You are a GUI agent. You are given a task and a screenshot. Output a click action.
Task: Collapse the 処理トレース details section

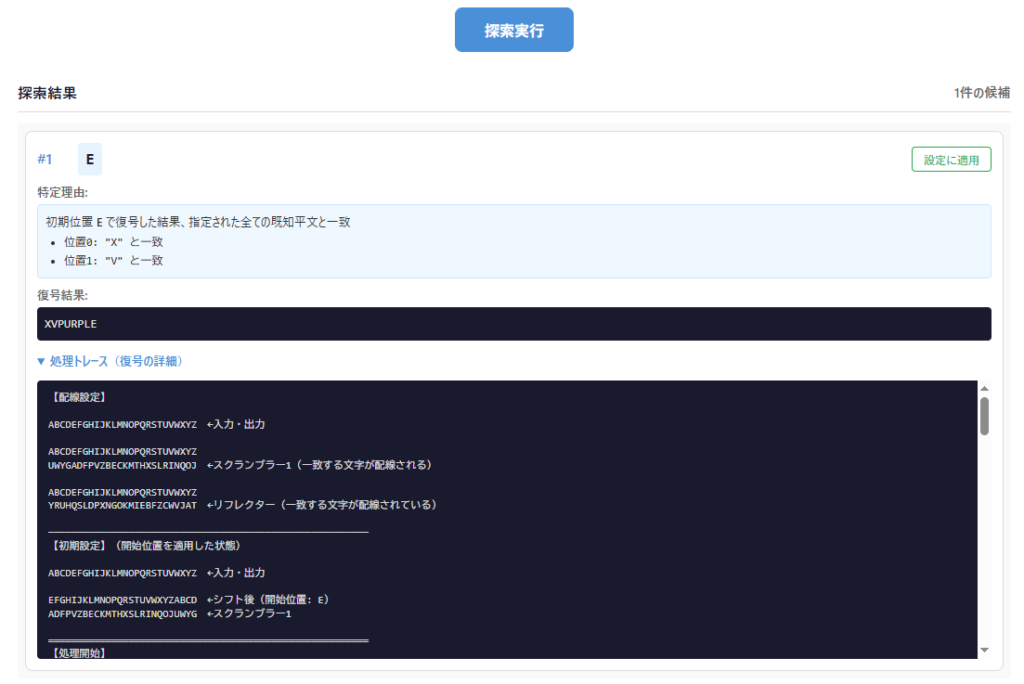tap(116, 361)
